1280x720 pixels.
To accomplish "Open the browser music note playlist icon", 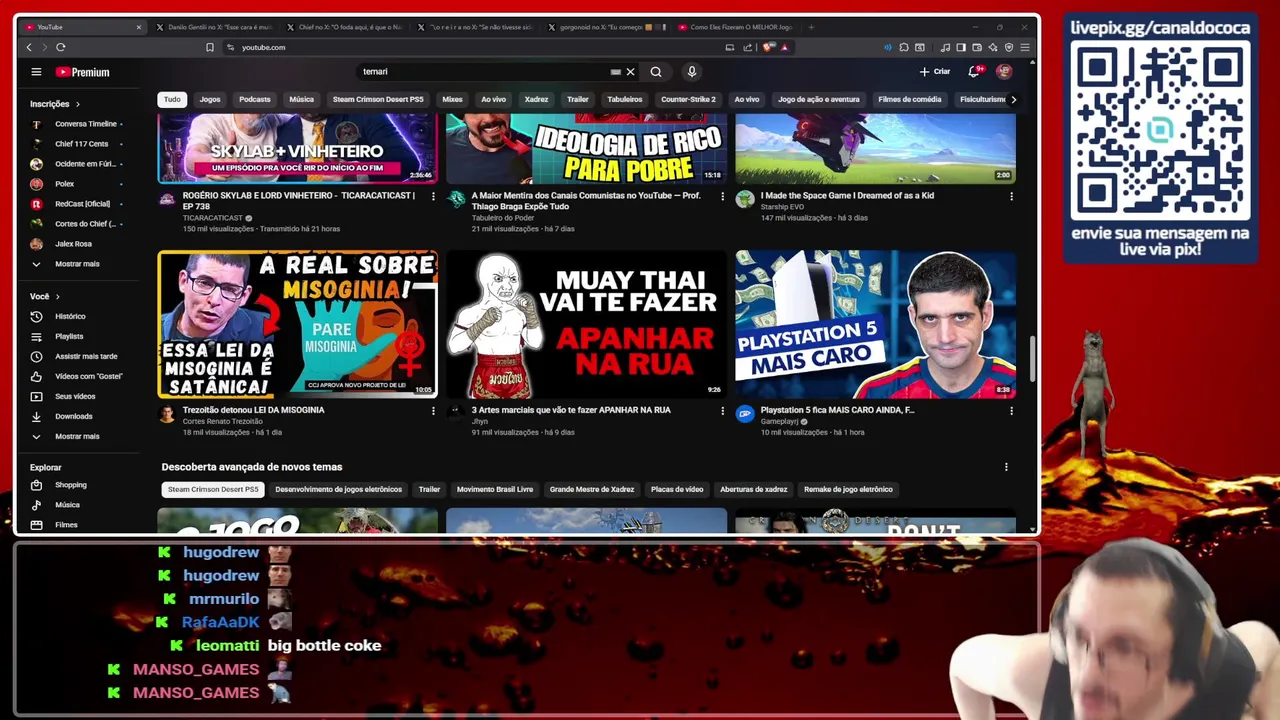I will [946, 47].
